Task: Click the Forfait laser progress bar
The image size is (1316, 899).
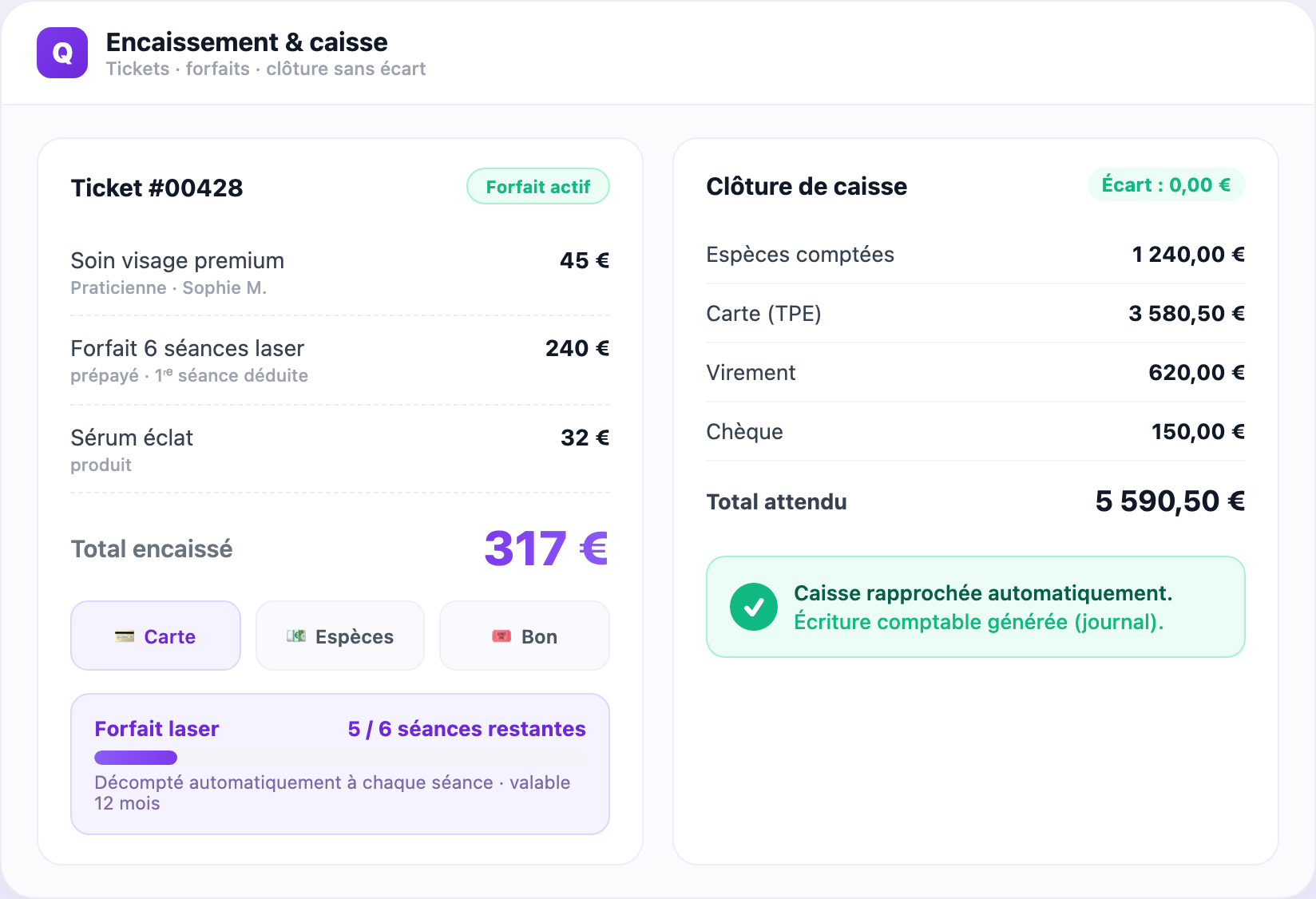Action: [x=340, y=757]
